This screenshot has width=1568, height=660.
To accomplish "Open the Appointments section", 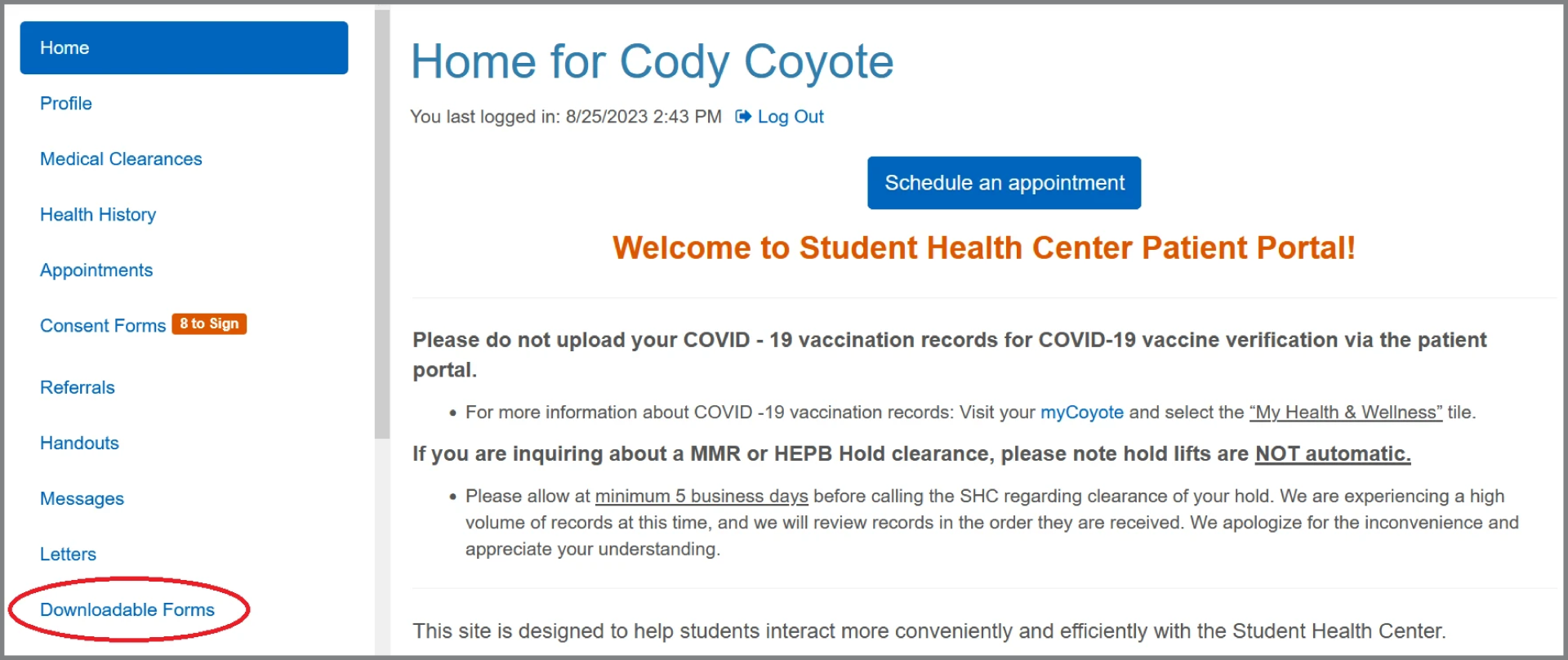I will [96, 270].
